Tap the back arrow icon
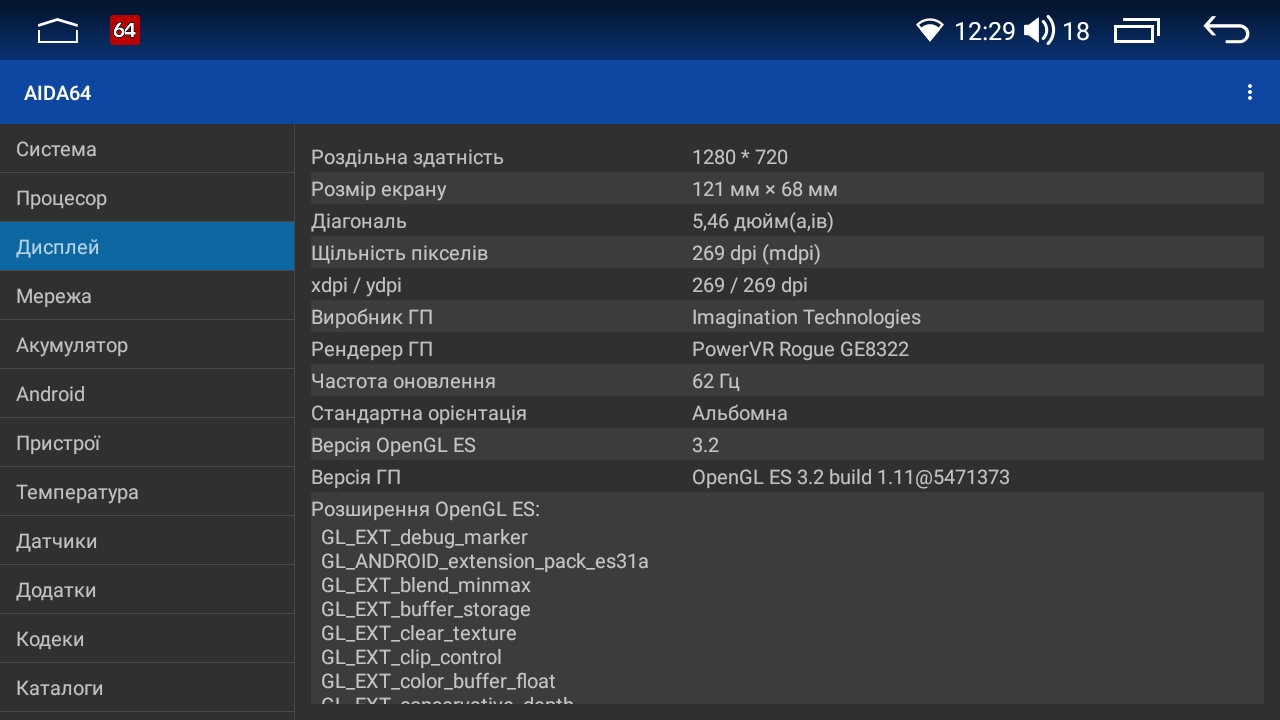Image resolution: width=1280 pixels, height=720 pixels. [x=1226, y=30]
